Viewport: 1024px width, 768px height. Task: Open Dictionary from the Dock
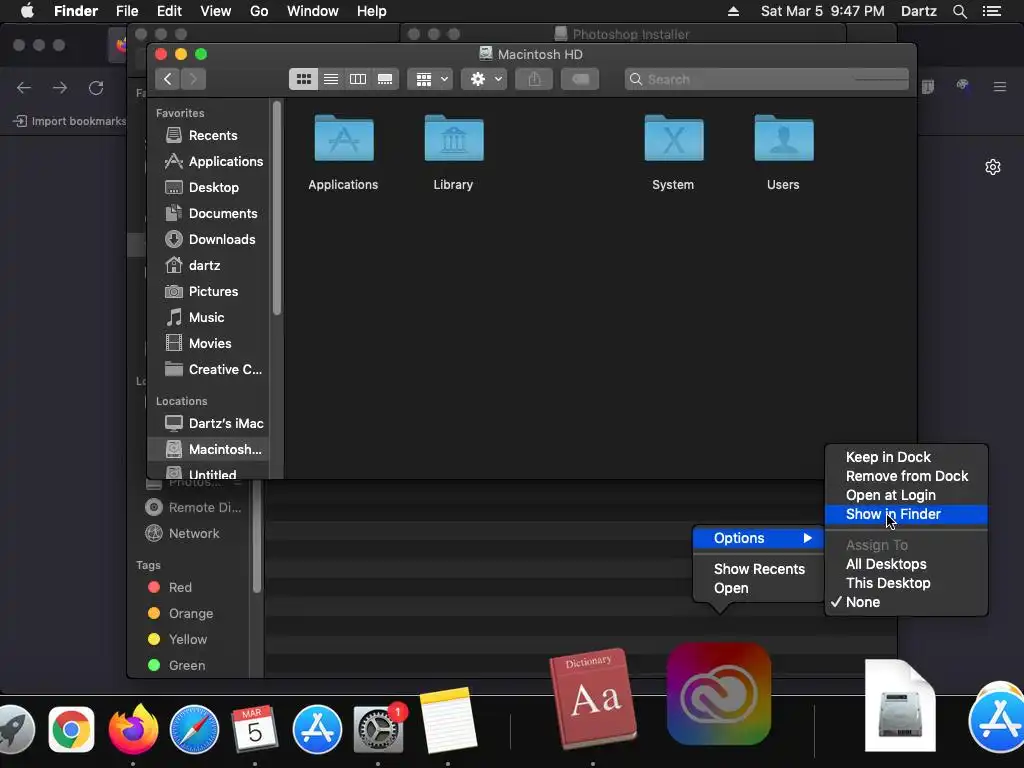coord(593,699)
